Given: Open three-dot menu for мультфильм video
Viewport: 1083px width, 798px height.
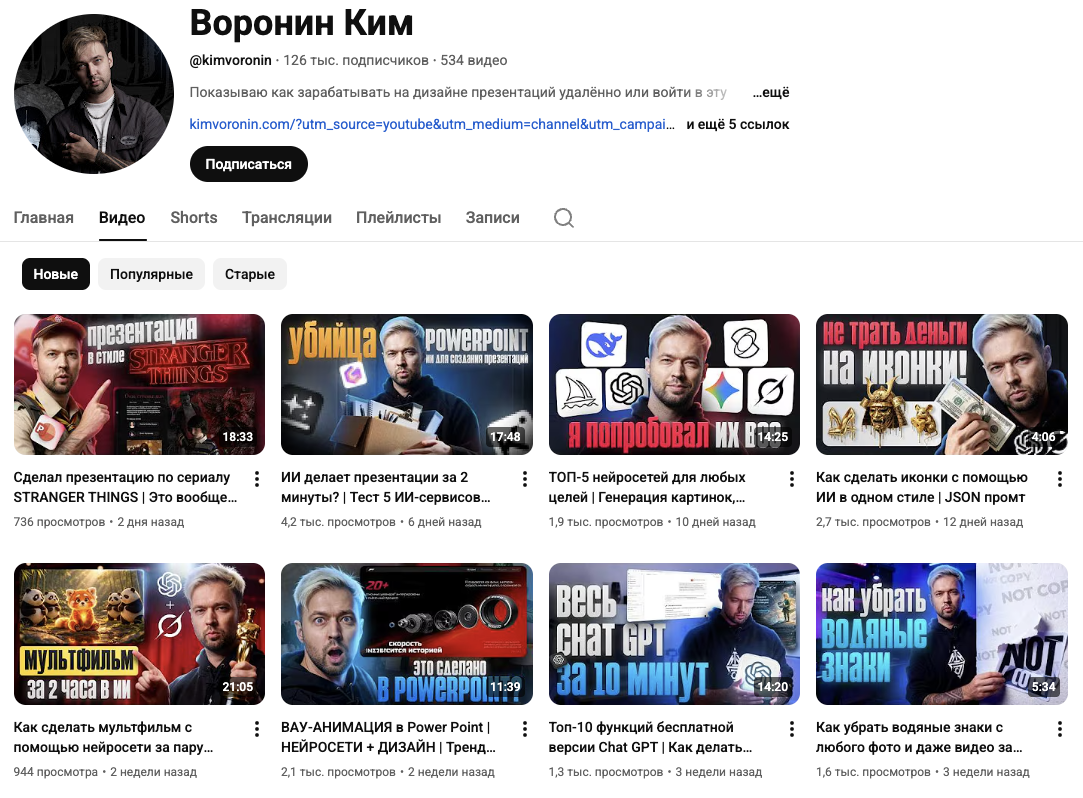Looking at the screenshot, I should (256, 729).
